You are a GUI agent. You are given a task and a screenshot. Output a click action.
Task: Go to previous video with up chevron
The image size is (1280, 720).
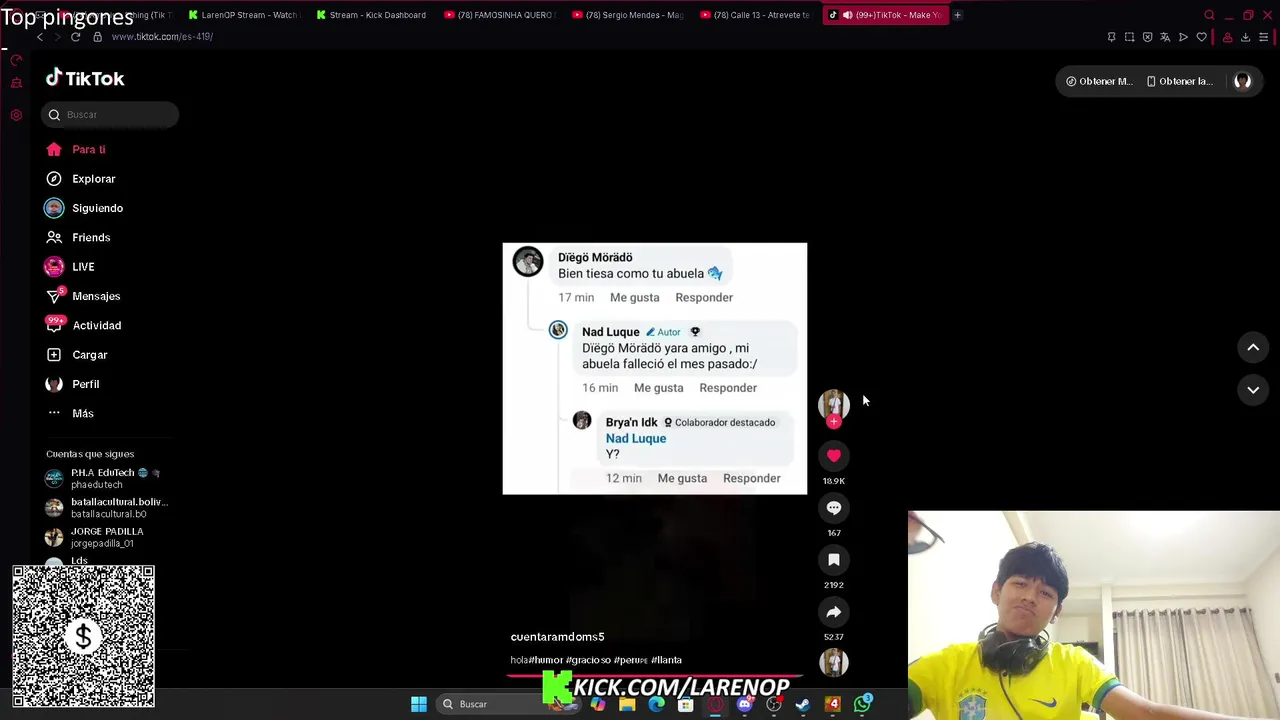coord(1253,347)
